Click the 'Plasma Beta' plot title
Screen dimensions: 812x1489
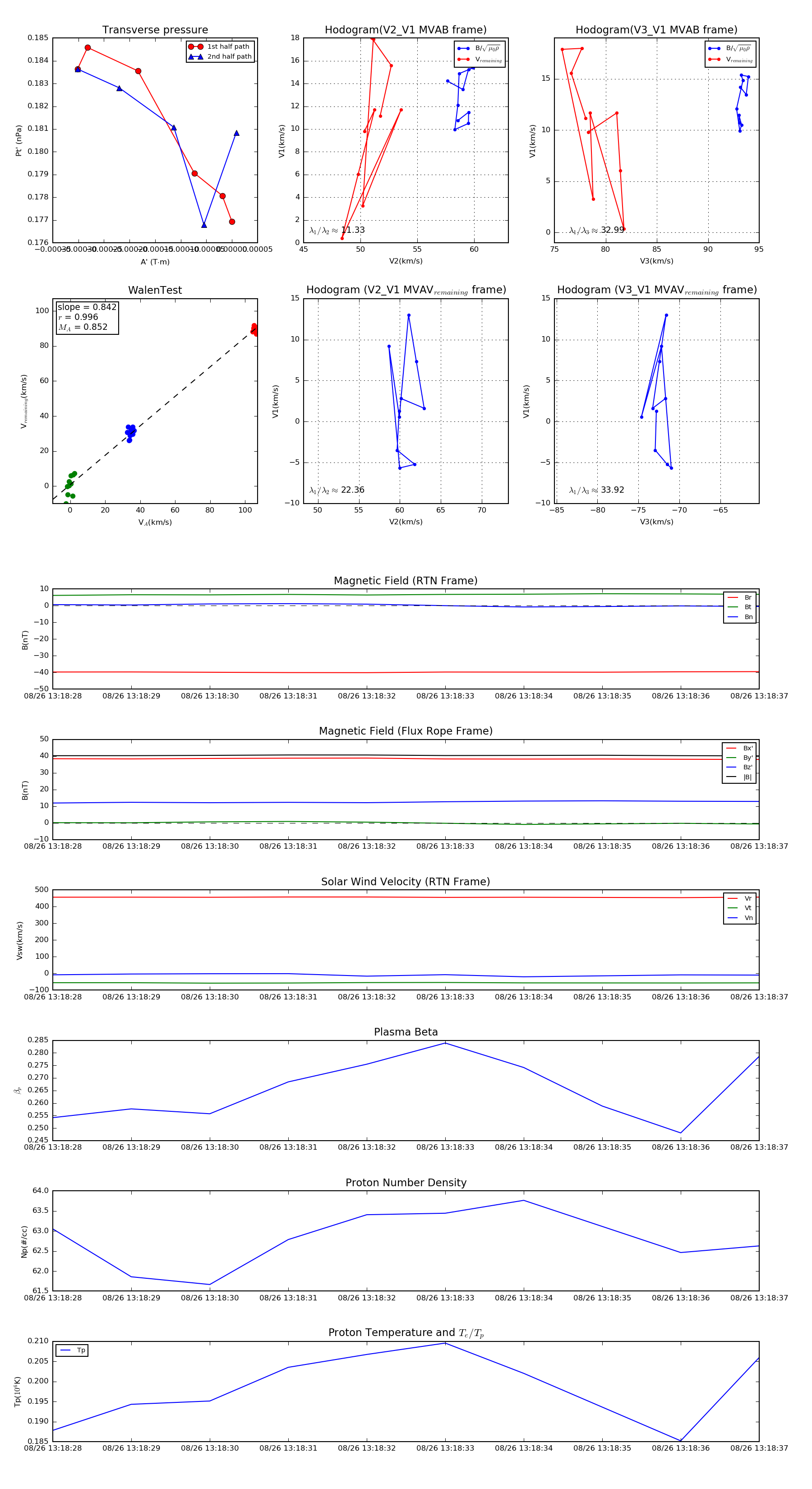(406, 1032)
